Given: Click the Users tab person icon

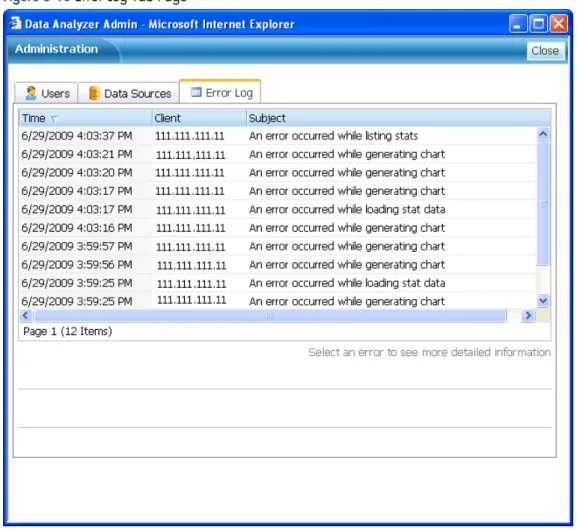Looking at the screenshot, I should click(31, 93).
